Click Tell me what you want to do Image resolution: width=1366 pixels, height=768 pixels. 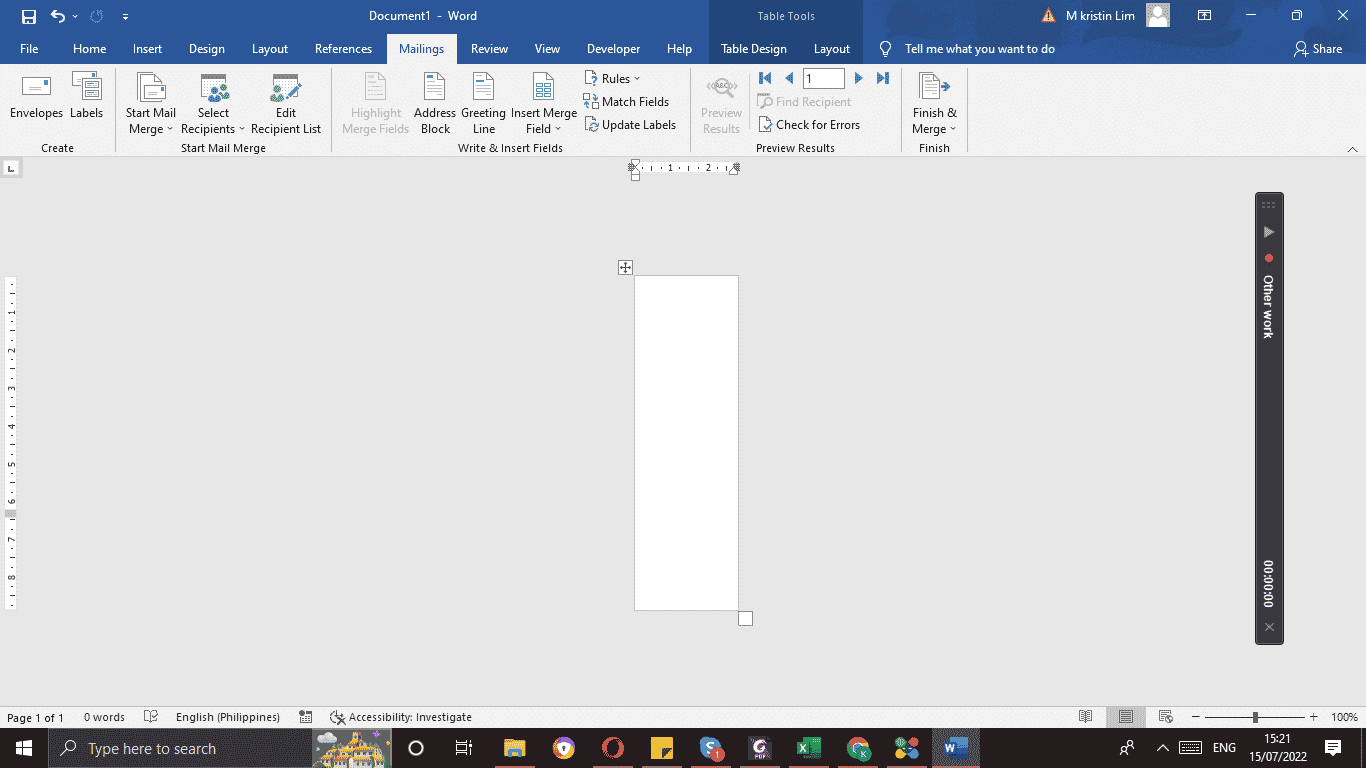tap(979, 49)
